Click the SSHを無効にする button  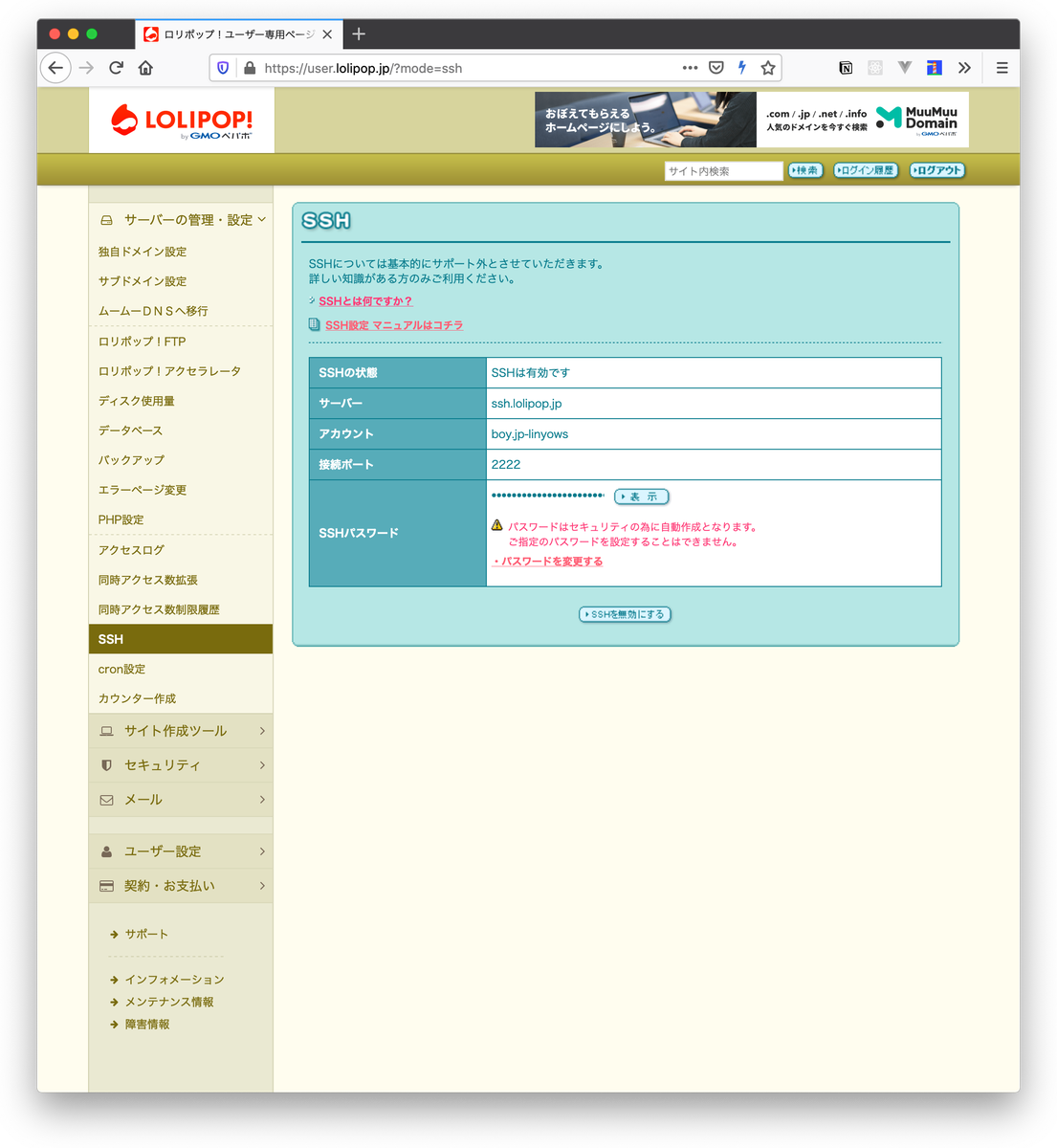coord(625,613)
